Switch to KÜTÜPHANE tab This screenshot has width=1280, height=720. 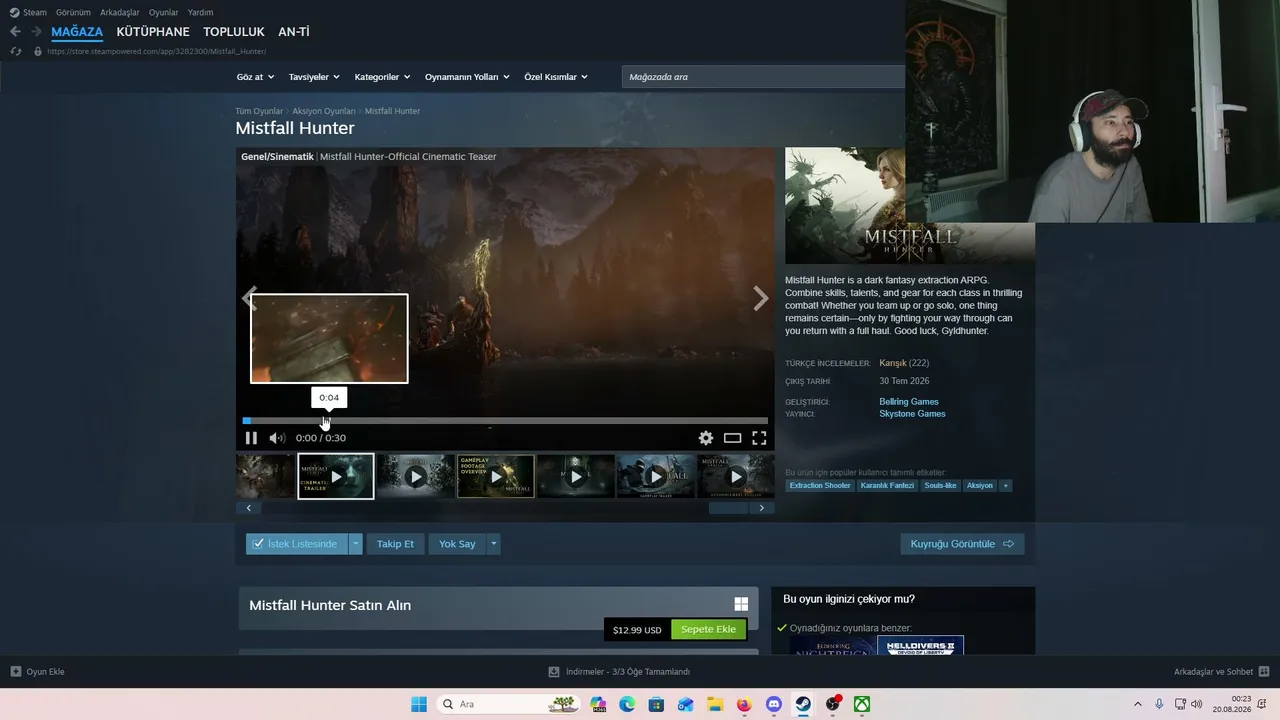pos(153,32)
